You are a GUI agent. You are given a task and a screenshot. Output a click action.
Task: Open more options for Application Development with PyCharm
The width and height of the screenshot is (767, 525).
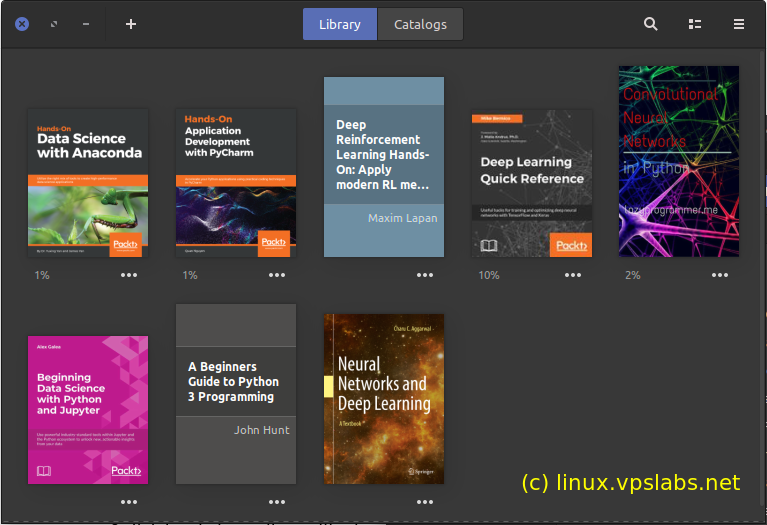click(277, 275)
